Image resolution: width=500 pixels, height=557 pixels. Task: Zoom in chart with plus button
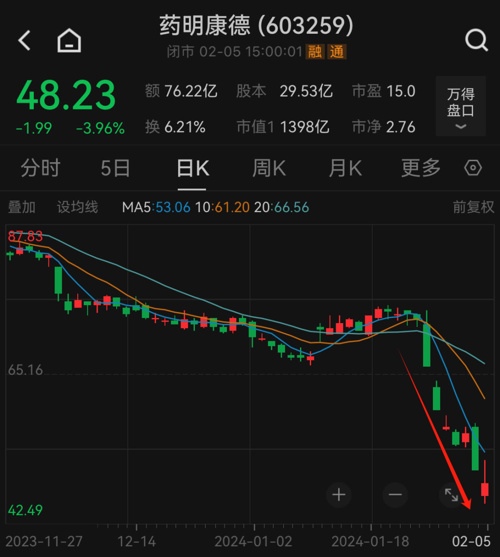click(x=339, y=494)
